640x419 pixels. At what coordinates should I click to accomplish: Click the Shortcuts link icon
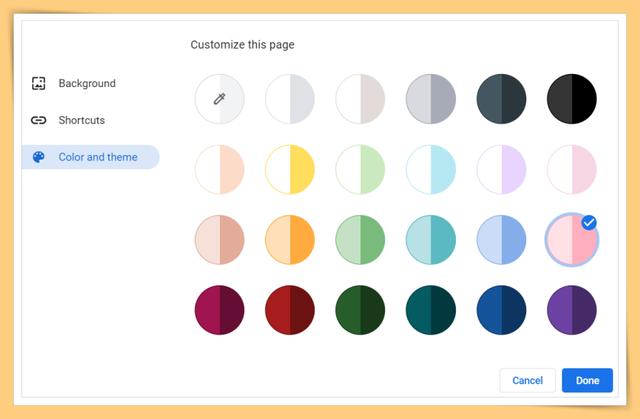pos(39,120)
